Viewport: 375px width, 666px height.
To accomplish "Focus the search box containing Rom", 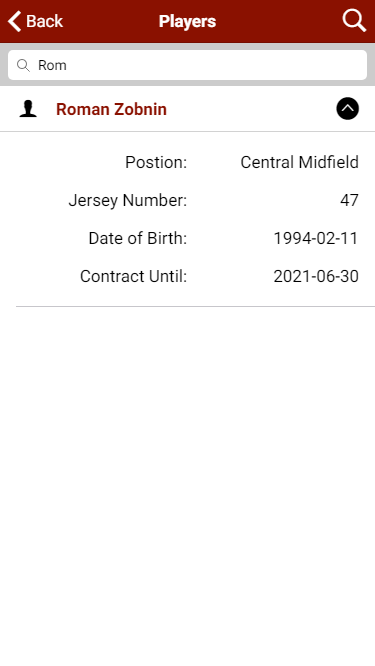I will click(187, 65).
